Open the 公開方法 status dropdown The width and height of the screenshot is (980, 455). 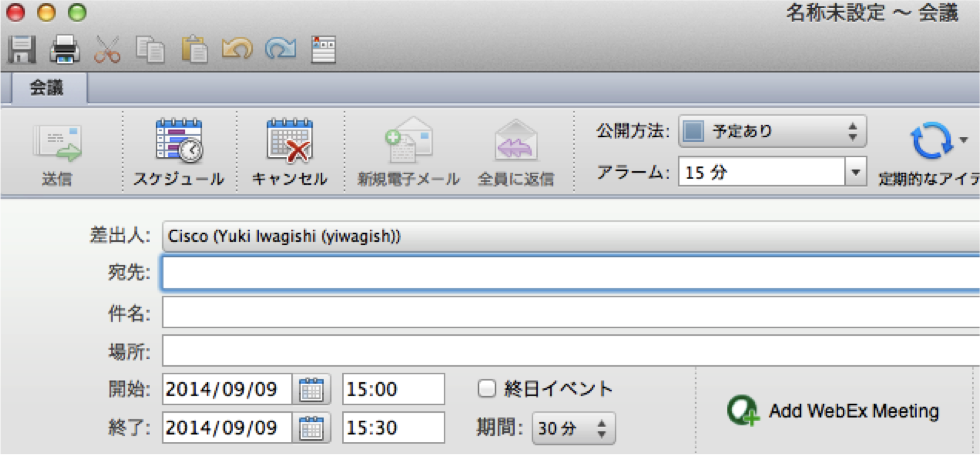(x=771, y=131)
